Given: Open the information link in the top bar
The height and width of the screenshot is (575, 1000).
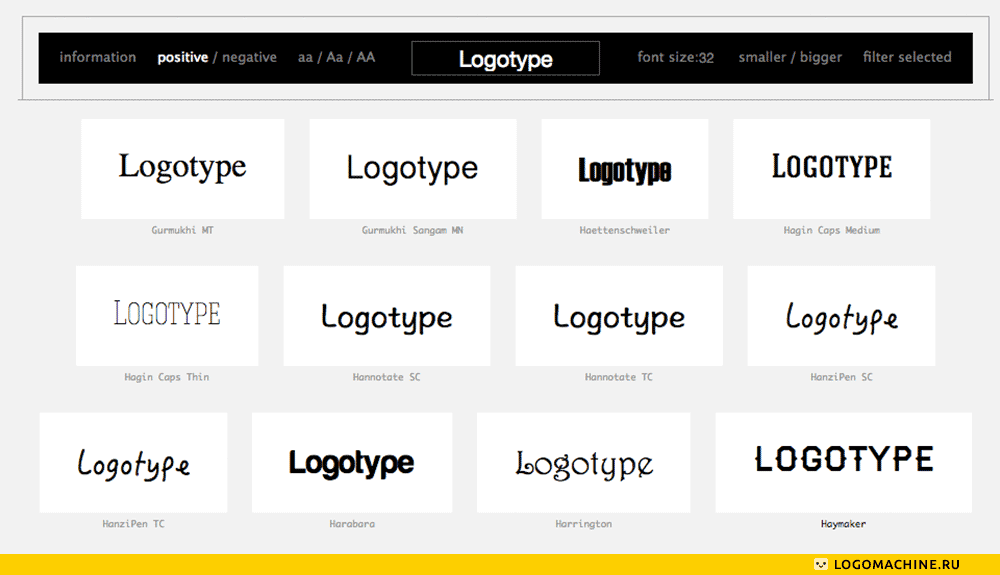Looking at the screenshot, I should (x=98, y=57).
